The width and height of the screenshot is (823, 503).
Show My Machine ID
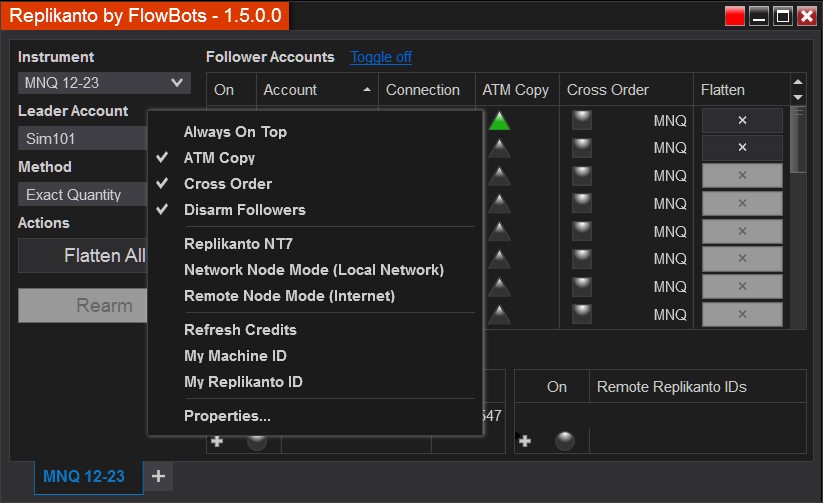click(235, 356)
